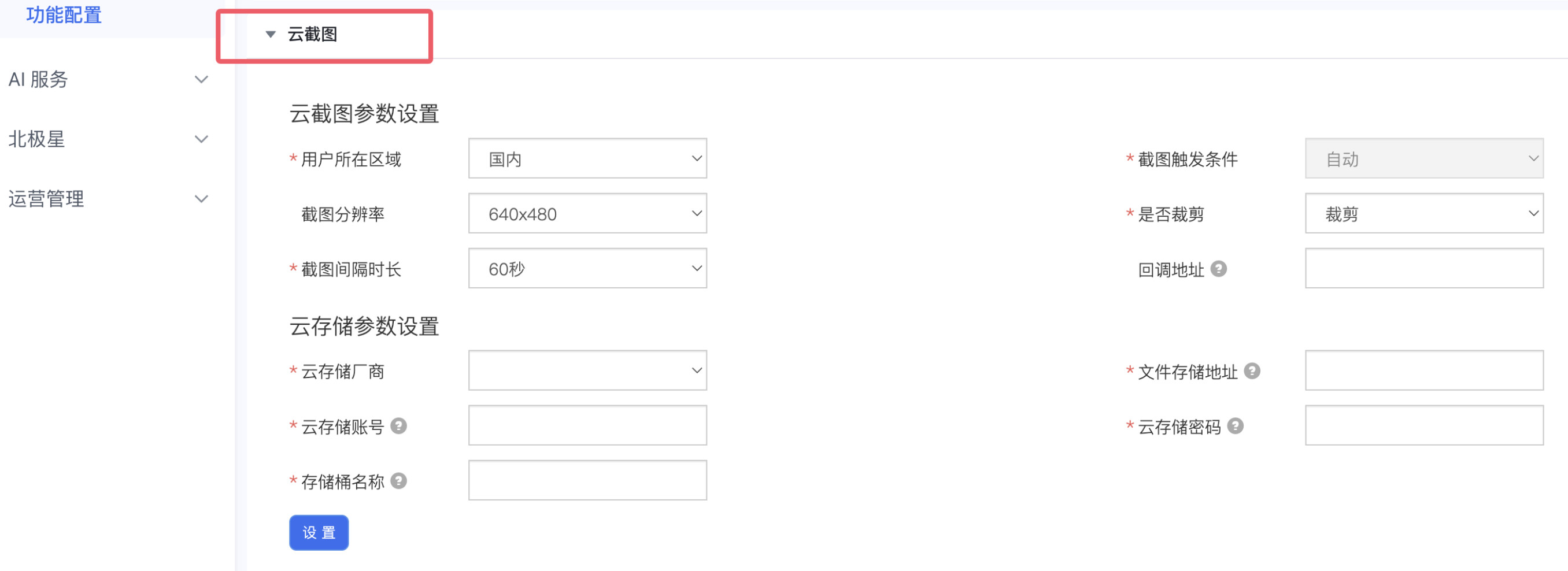
Task: Open the 截图分辨率 dropdown showing 640x480
Action: click(587, 213)
